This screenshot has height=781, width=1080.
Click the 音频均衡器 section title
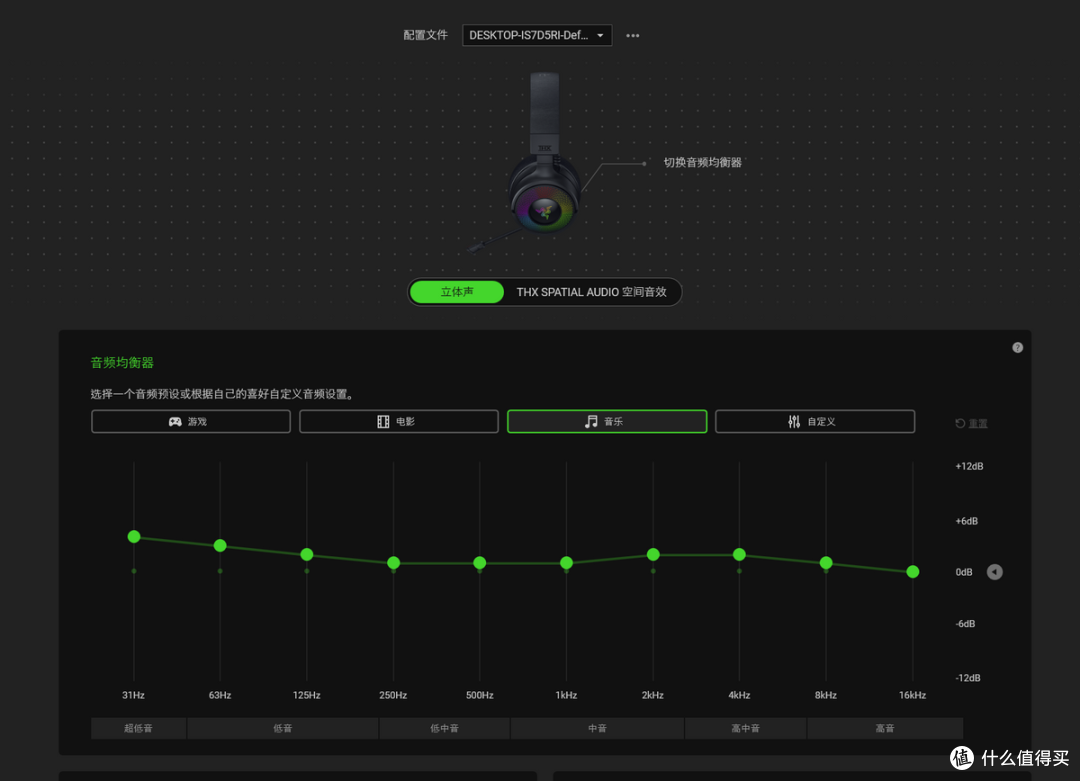(x=122, y=362)
